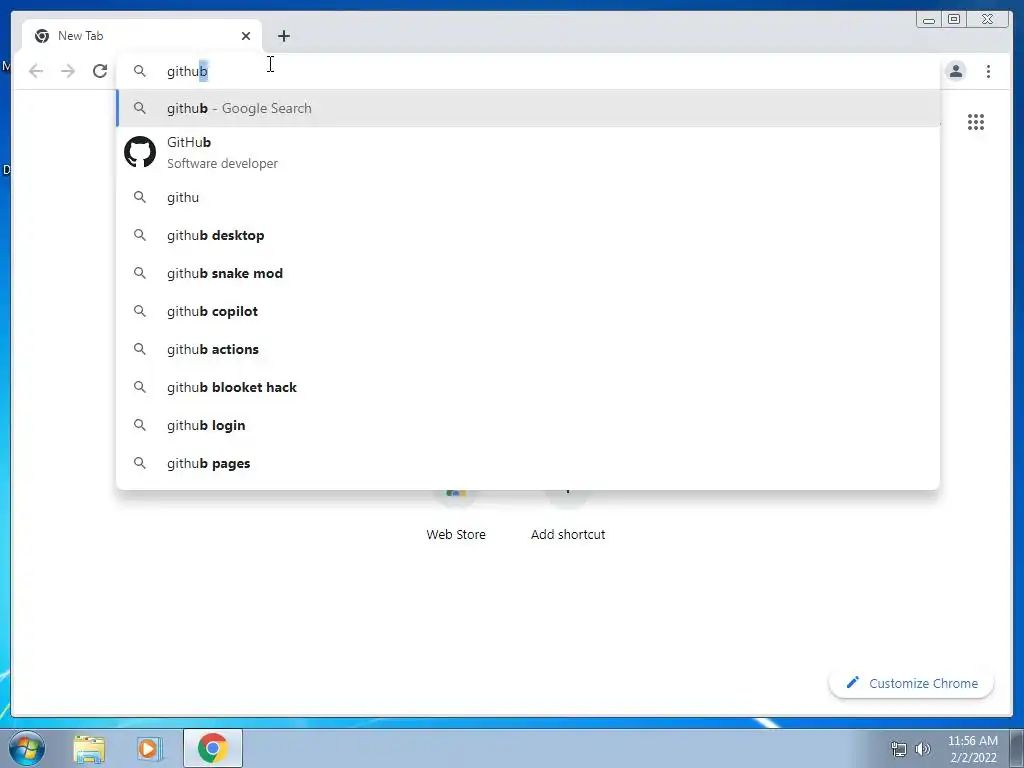
Task: Click the forward navigation arrow
Action: click(68, 71)
